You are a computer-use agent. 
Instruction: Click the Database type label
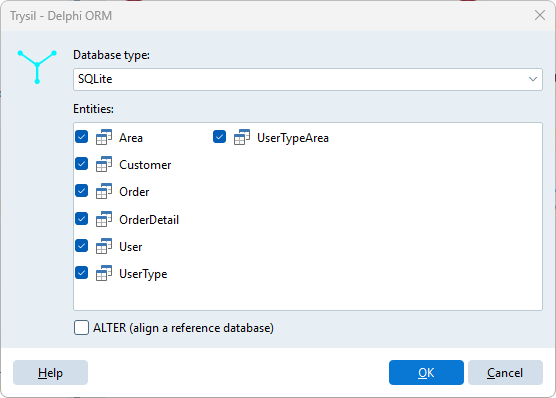(x=111, y=55)
